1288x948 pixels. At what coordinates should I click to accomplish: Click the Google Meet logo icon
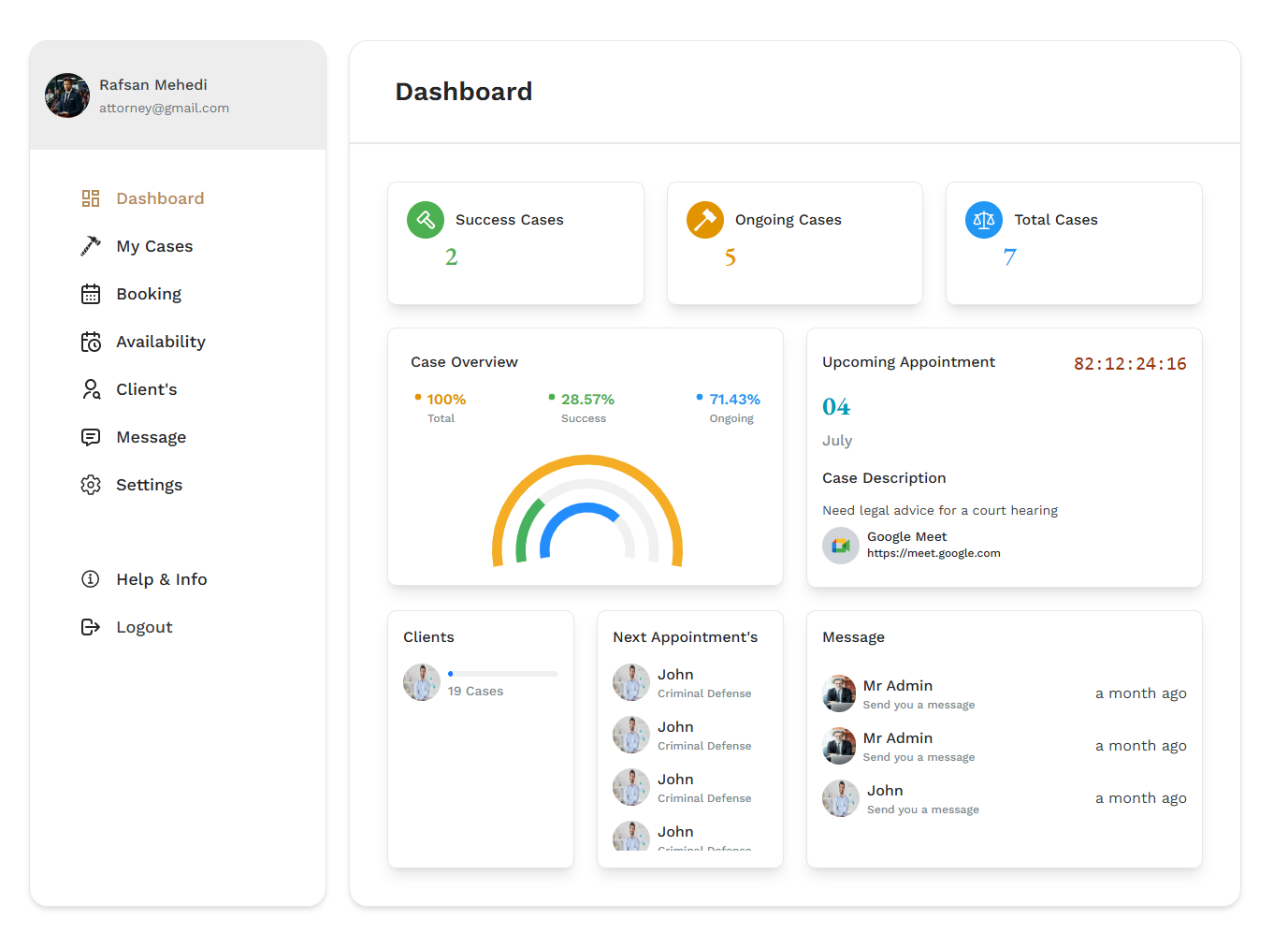(841, 546)
